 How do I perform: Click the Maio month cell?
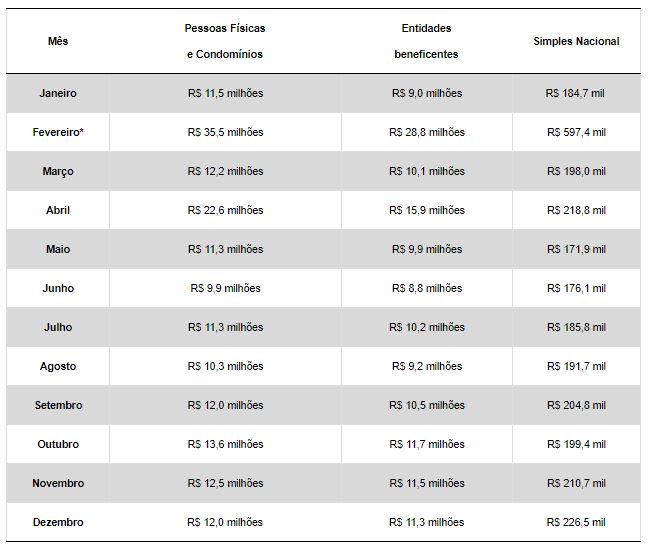(58, 249)
